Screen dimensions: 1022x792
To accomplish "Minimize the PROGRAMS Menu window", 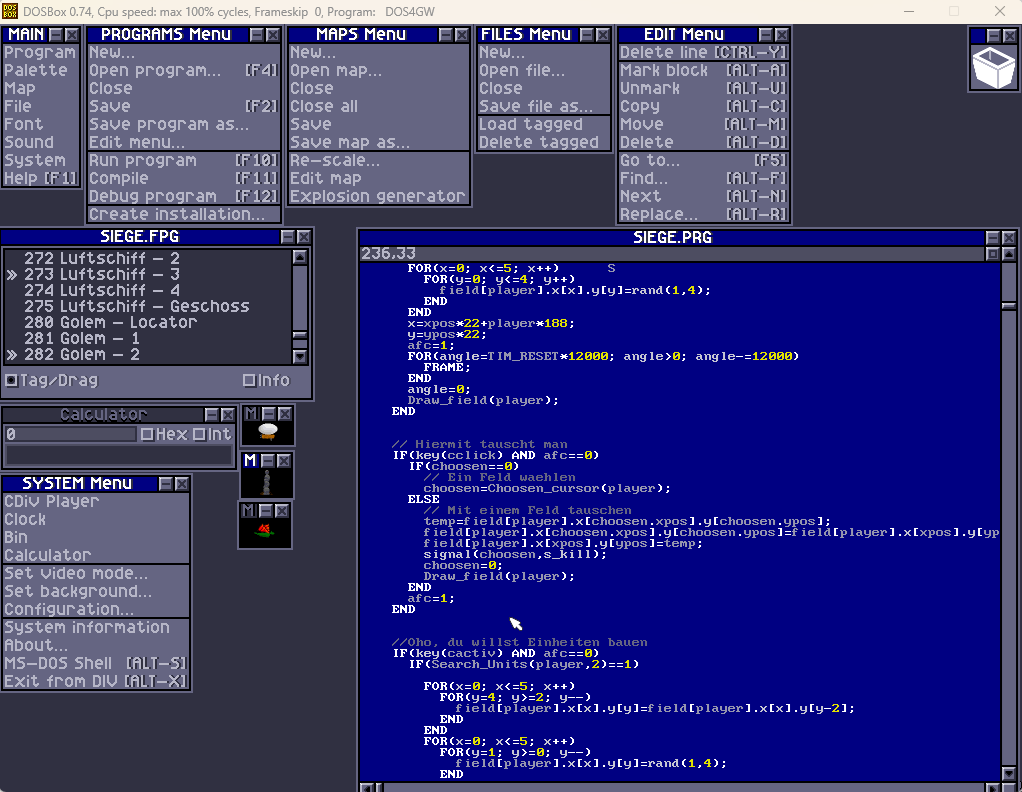I will 257,35.
